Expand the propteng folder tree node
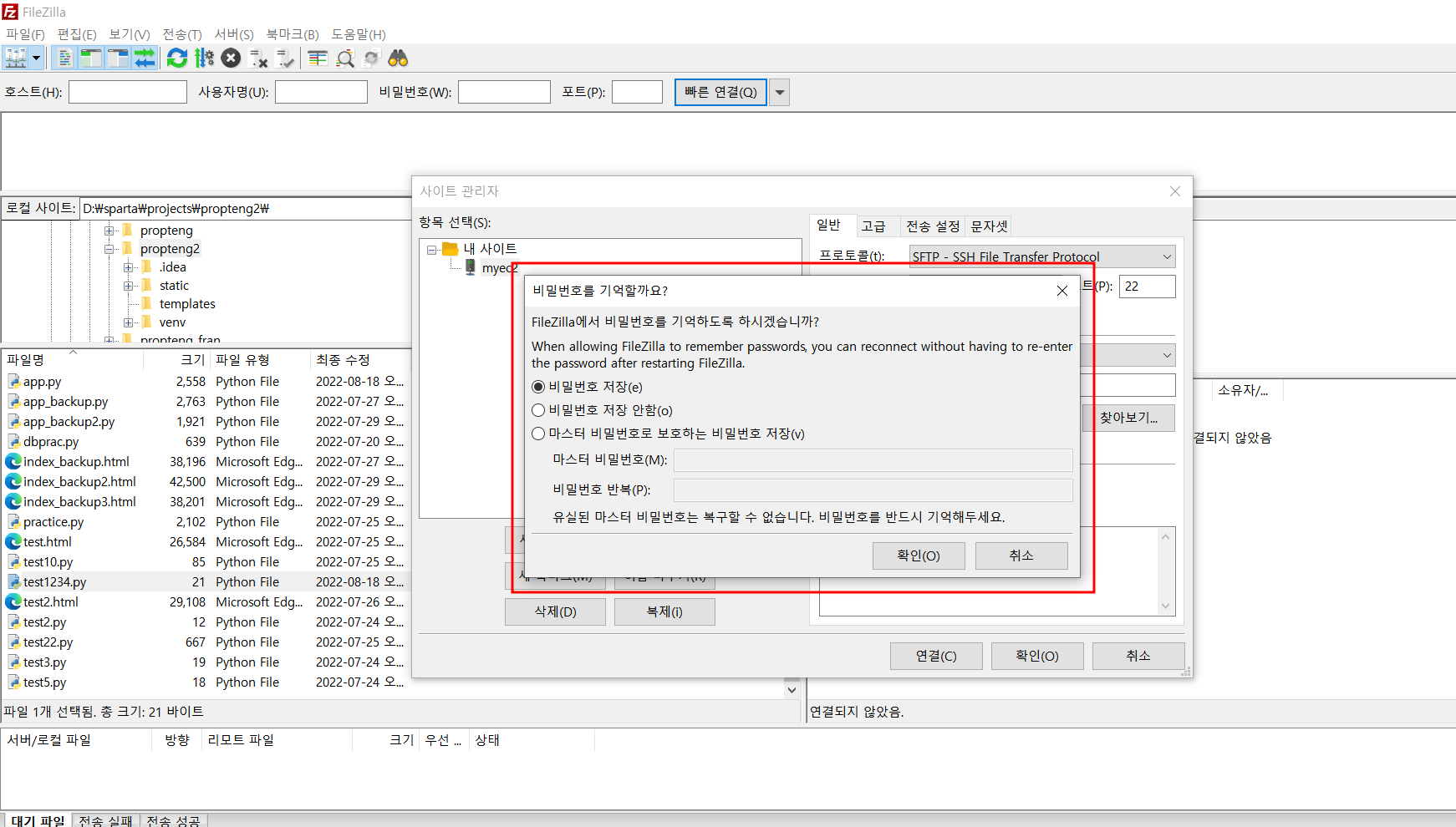Viewport: 1456px width, 827px height. [x=109, y=231]
